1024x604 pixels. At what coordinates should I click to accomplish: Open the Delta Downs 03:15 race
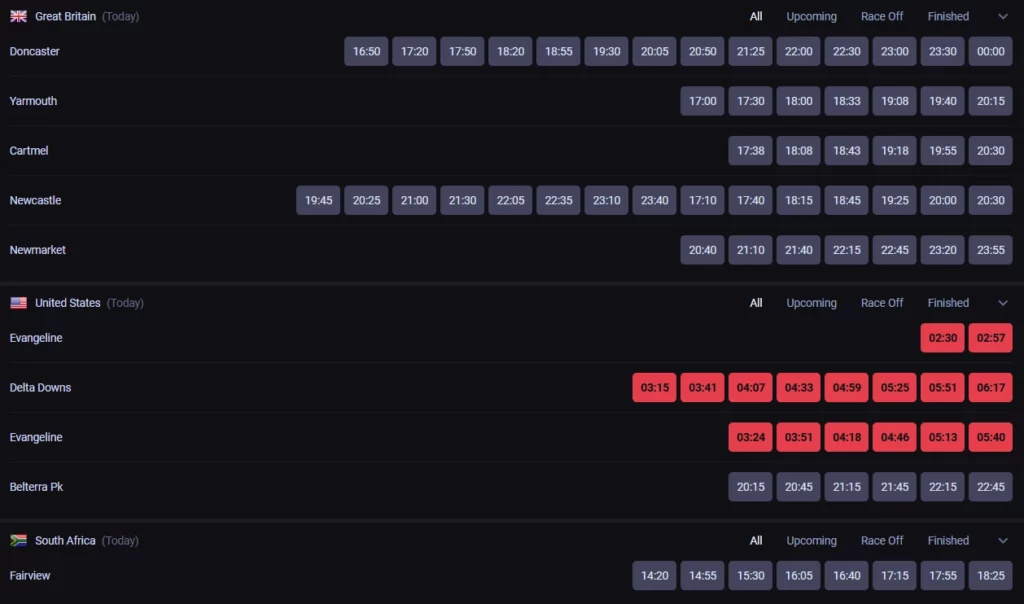(654, 388)
